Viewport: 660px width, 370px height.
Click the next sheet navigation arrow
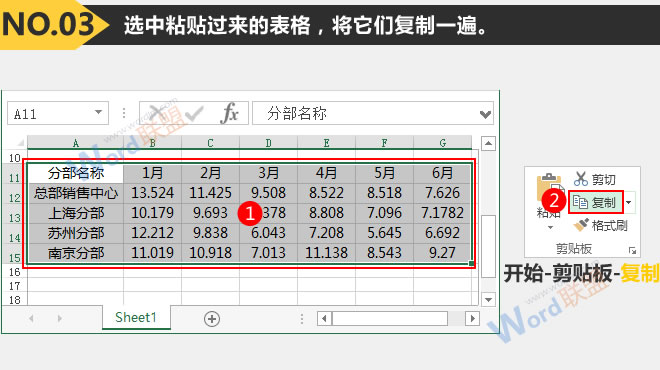(x=59, y=319)
